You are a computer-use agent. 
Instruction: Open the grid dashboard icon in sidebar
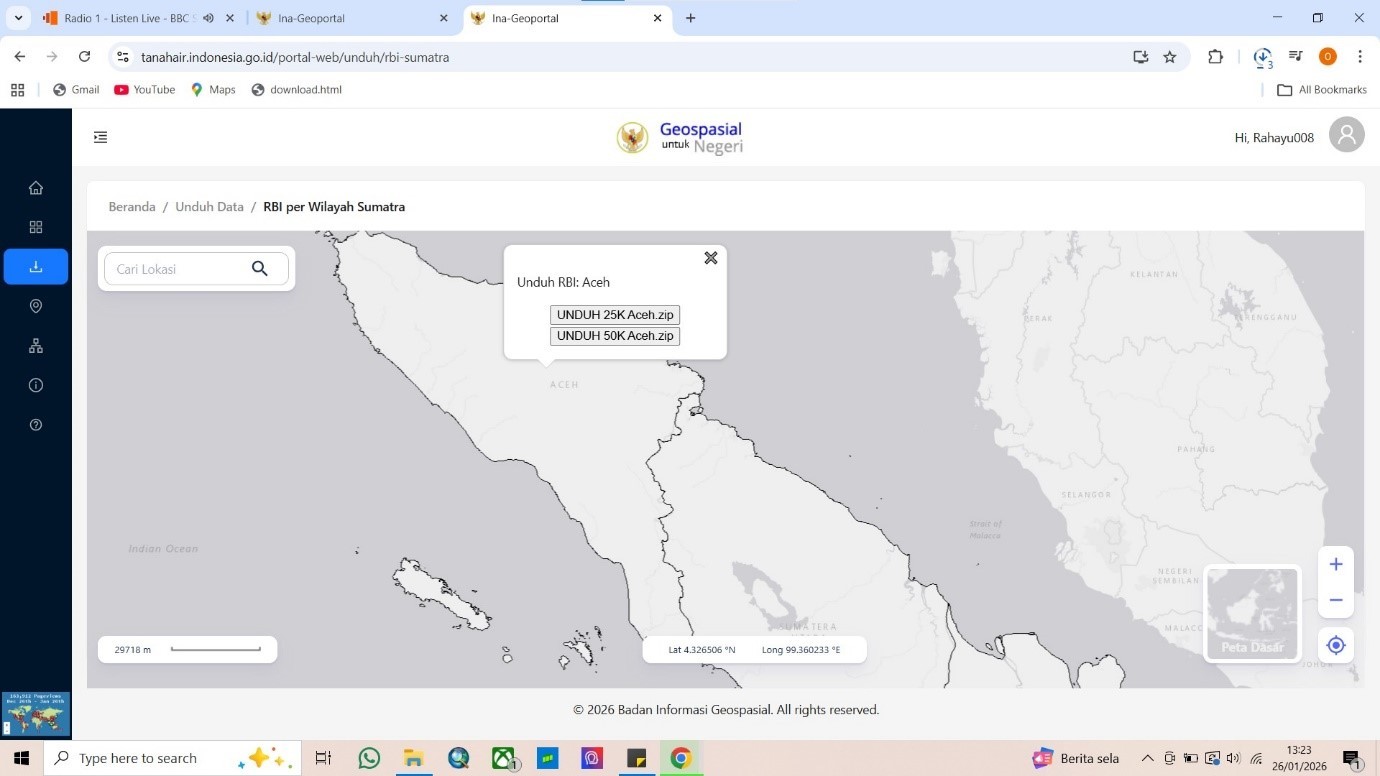(36, 227)
